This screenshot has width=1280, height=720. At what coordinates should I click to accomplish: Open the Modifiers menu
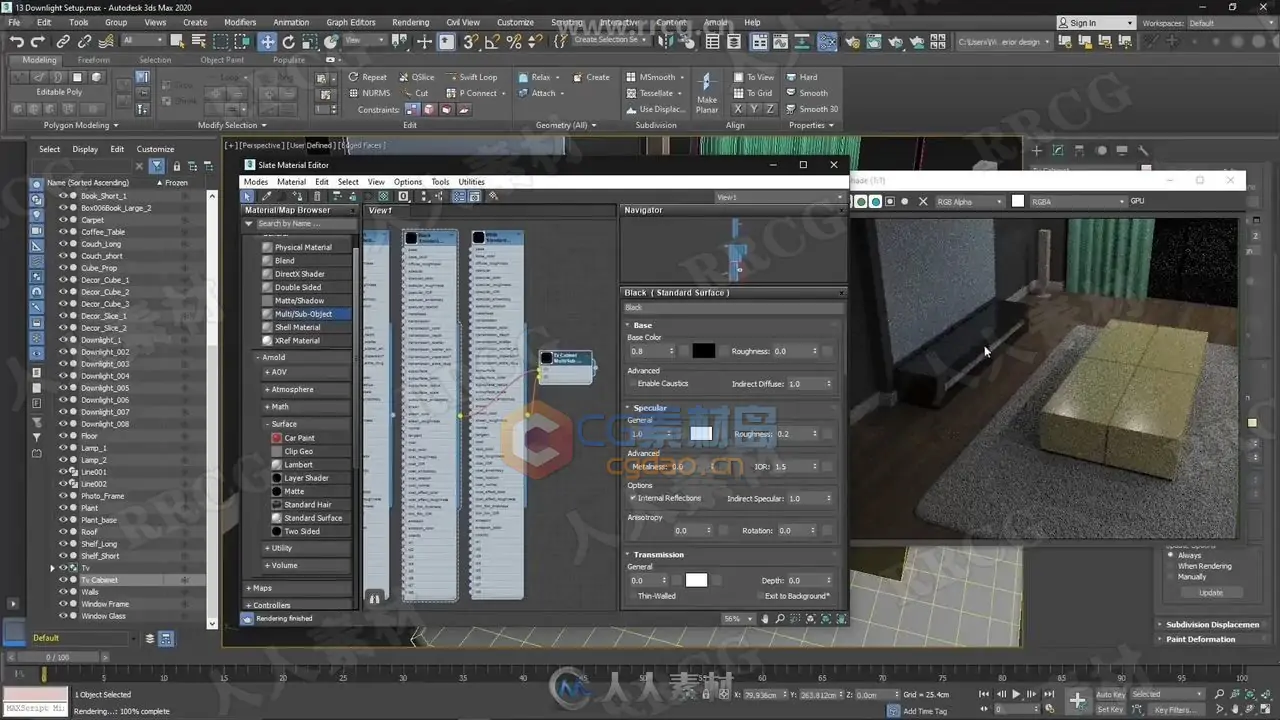click(240, 22)
